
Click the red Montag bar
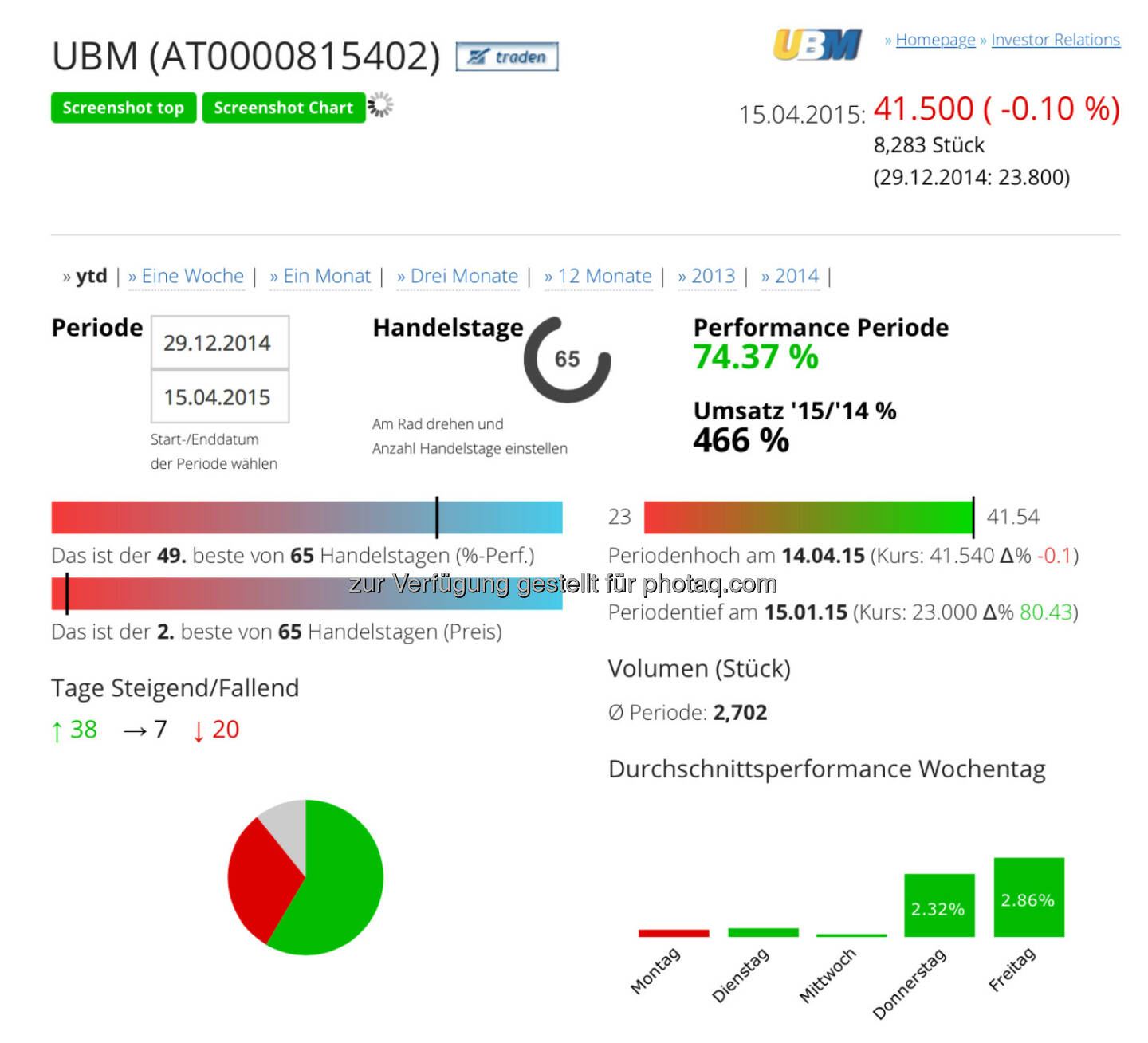674,933
